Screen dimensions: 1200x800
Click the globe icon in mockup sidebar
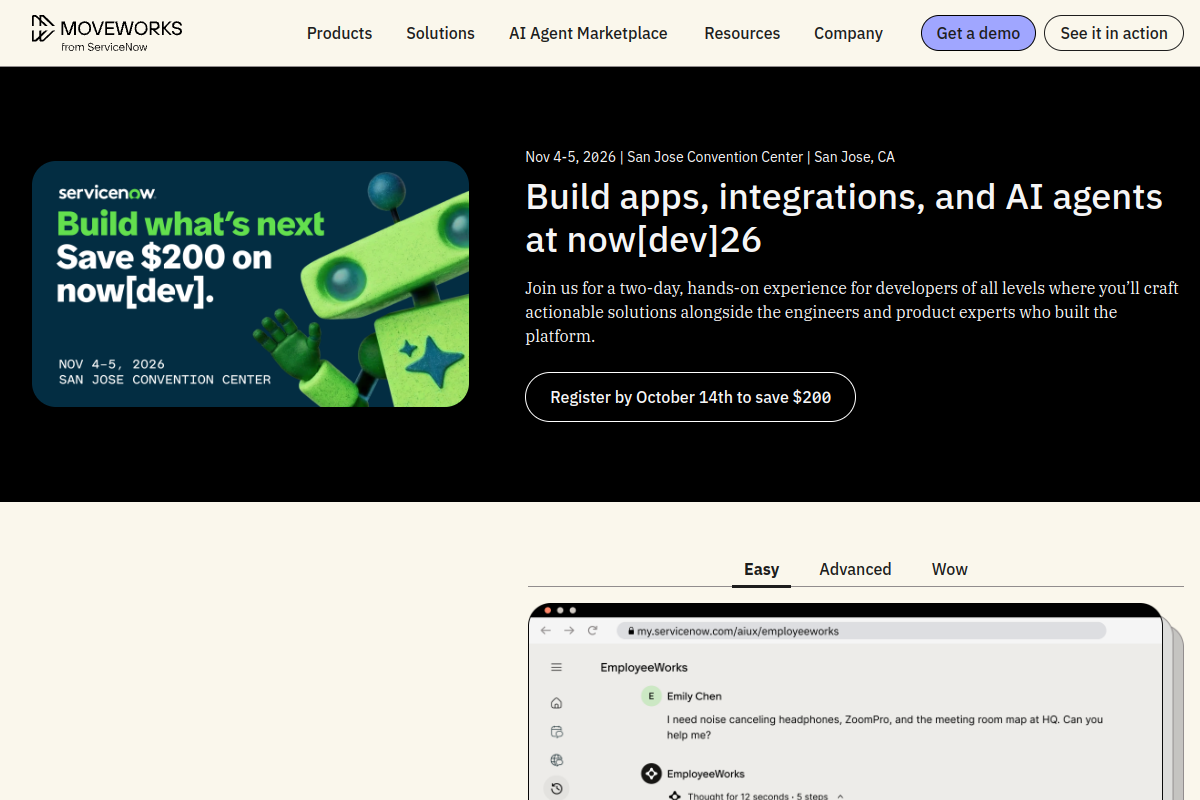click(557, 760)
